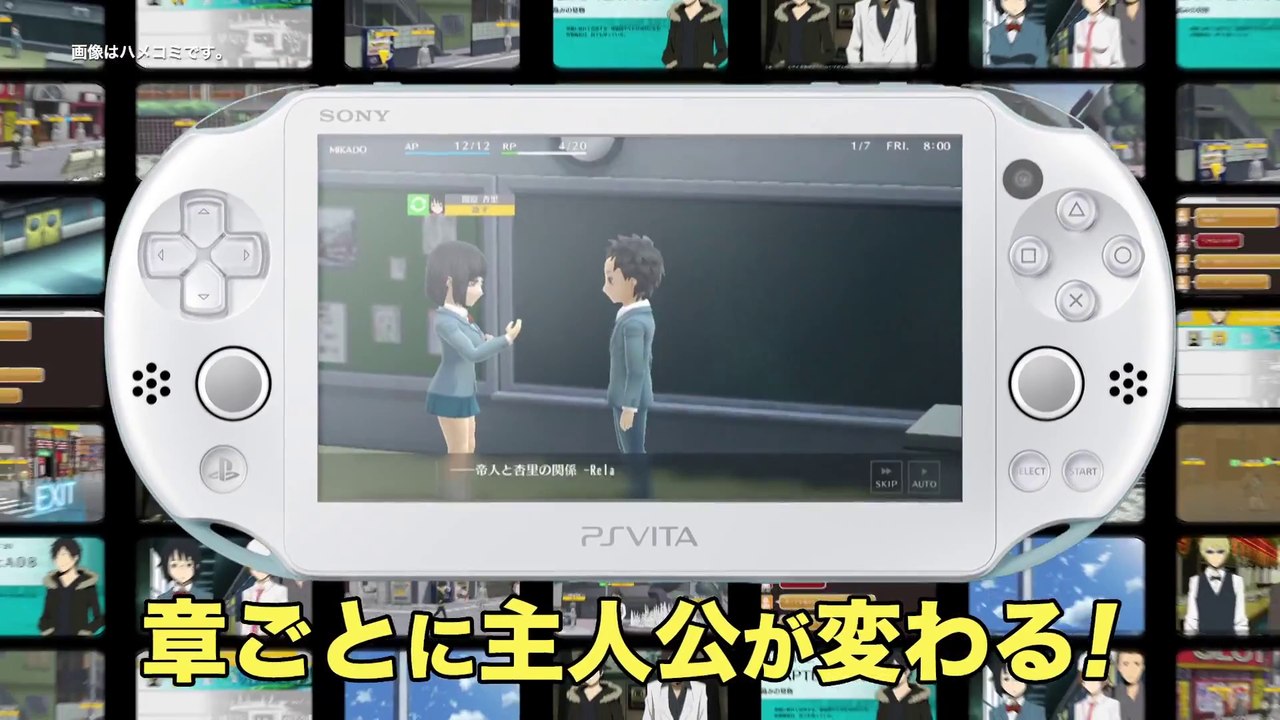Click the AP gauge showing 12/12
This screenshot has width=1280, height=720.
coord(448,148)
